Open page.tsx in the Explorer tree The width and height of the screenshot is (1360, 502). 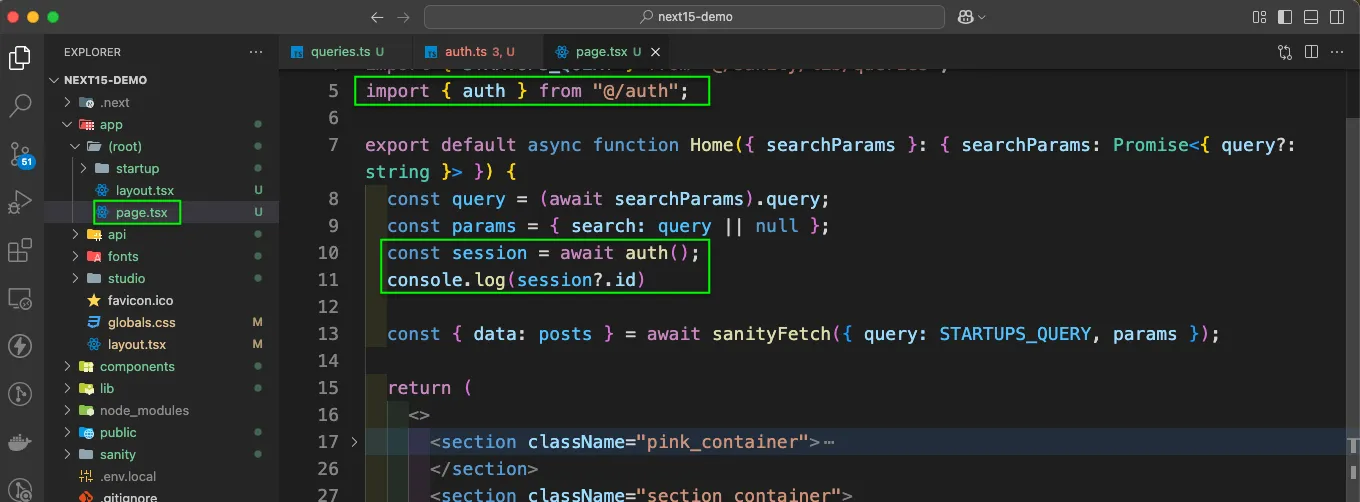[140, 212]
